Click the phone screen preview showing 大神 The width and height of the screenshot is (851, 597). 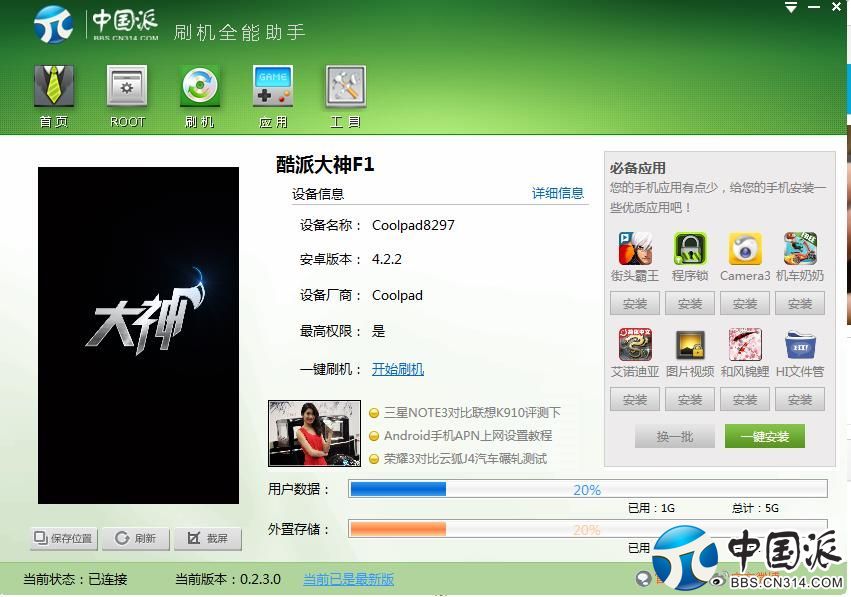click(138, 335)
